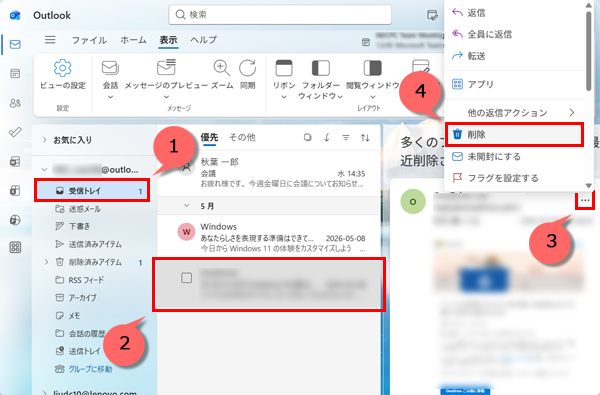The width and height of the screenshot is (600, 395).
Task: Click the ズーム magnifier button
Action: coord(222,75)
